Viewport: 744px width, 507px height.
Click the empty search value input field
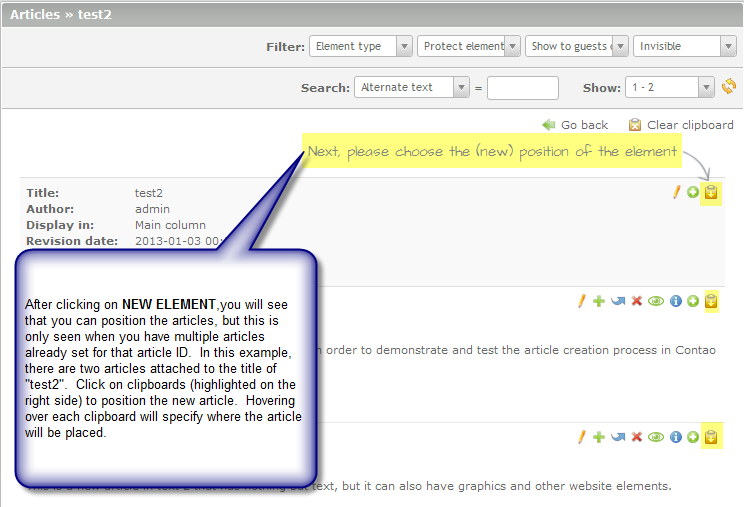click(x=522, y=88)
